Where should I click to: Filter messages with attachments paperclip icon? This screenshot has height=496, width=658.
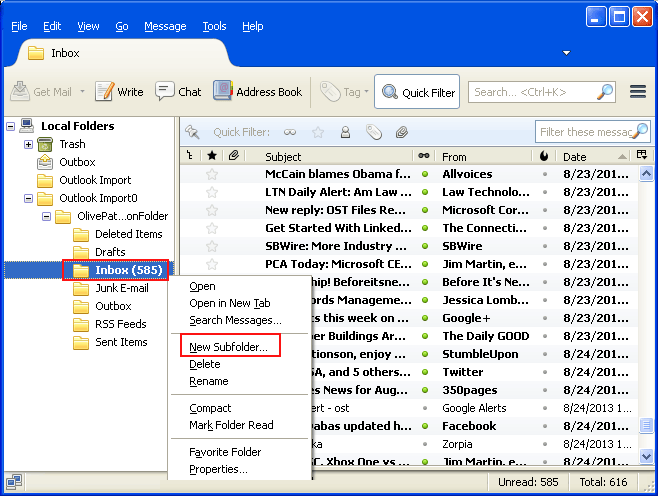(402, 132)
